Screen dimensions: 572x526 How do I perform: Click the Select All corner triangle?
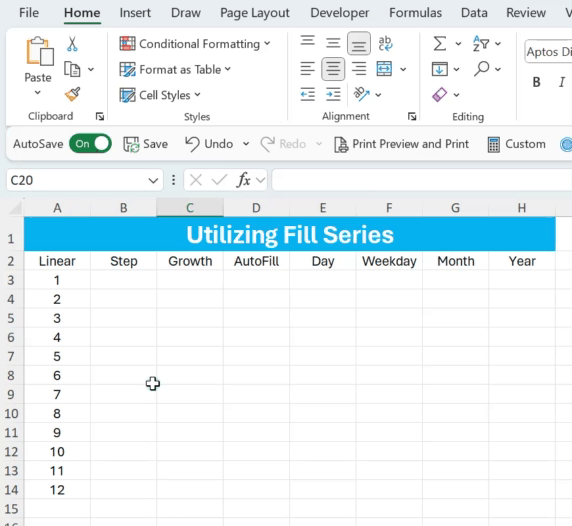click(15, 208)
